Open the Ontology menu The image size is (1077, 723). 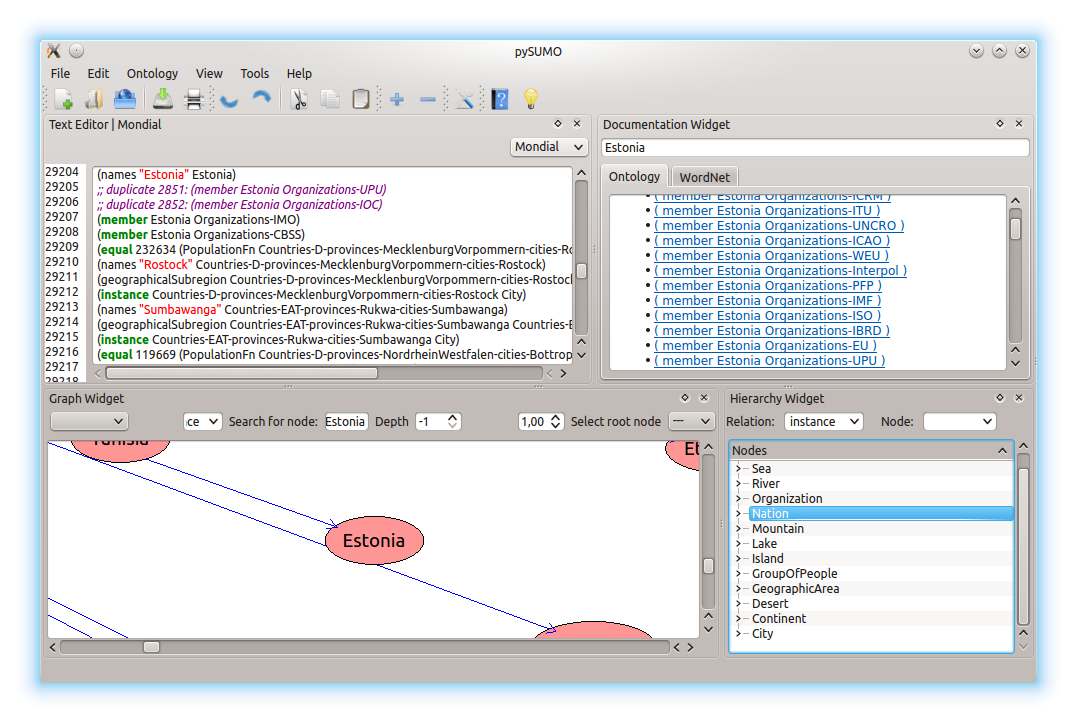152,73
